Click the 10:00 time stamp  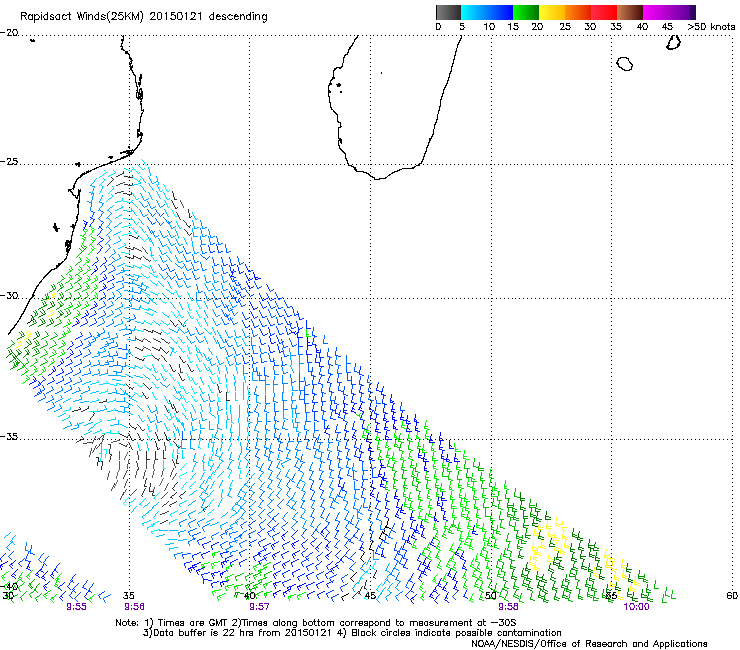click(636, 607)
